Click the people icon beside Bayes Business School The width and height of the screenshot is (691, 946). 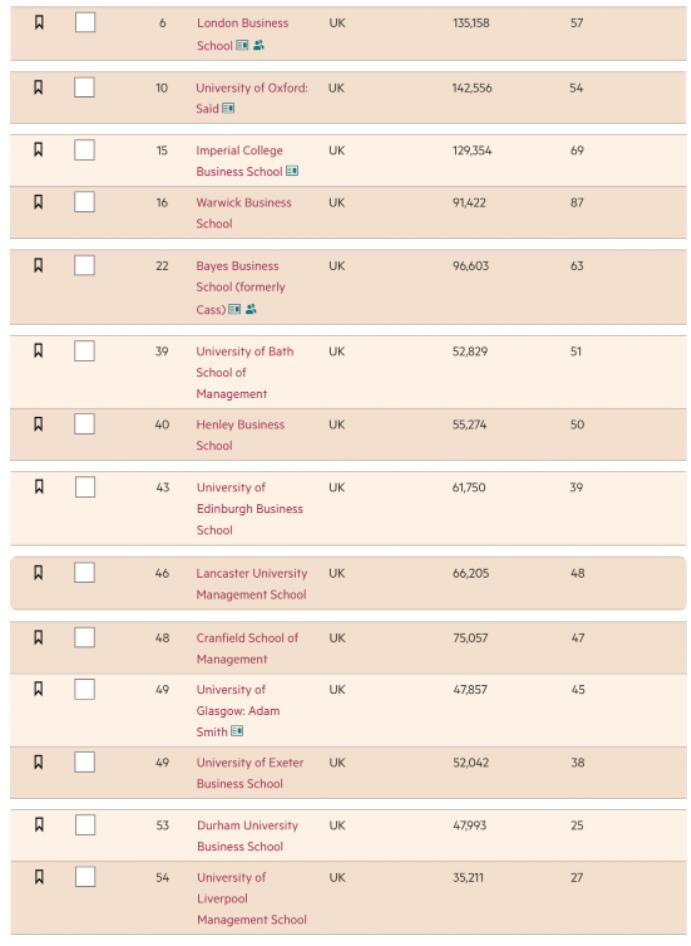coord(251,309)
